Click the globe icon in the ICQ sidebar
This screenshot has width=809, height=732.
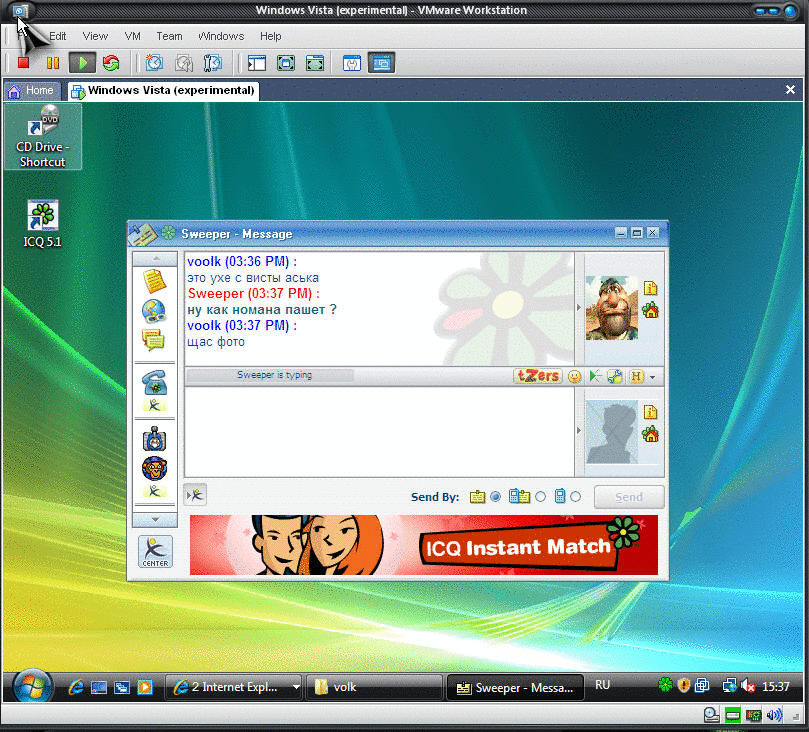click(x=154, y=311)
